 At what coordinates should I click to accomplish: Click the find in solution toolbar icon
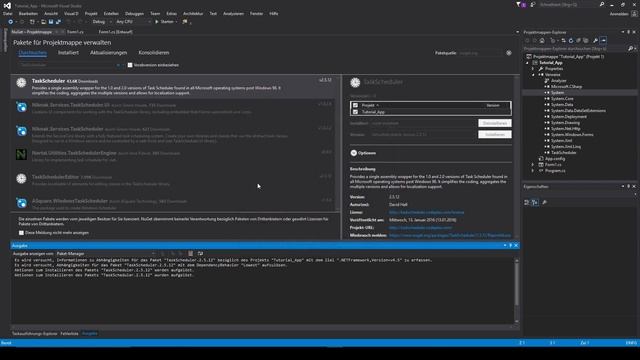(x=185, y=22)
